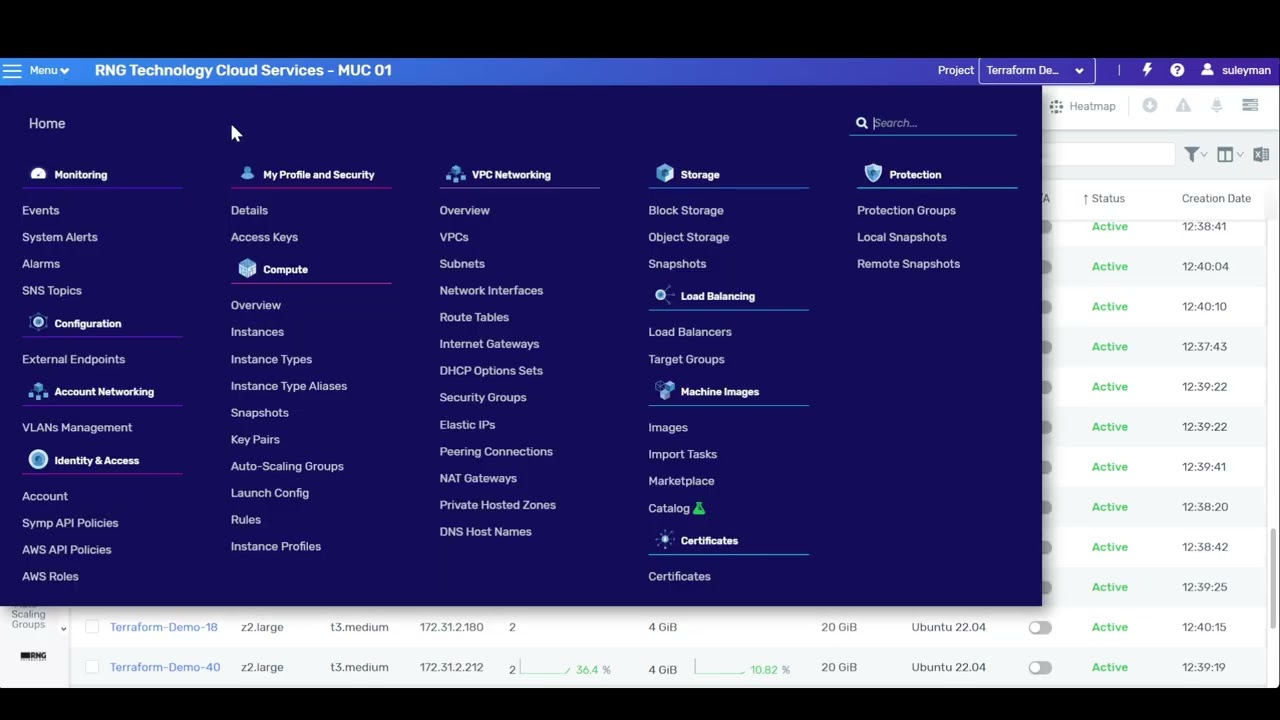Click the Load Balancing section icon

tap(664, 296)
